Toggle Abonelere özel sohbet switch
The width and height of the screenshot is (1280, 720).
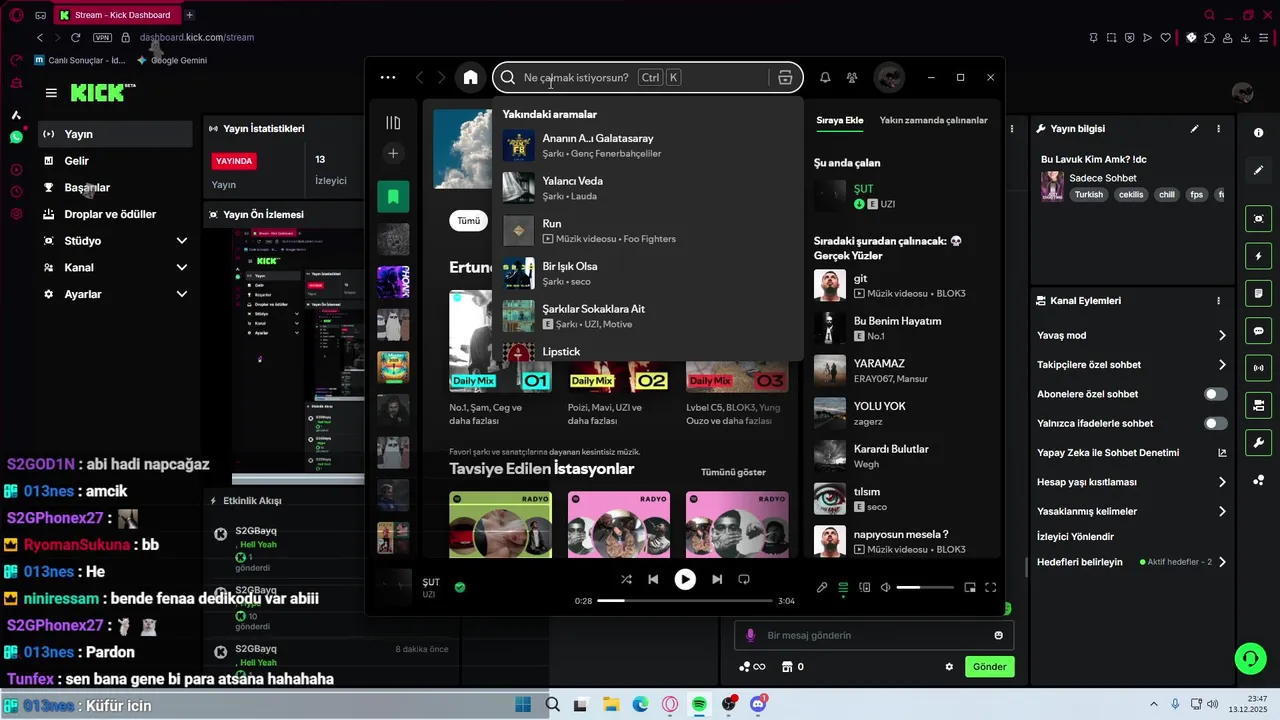point(1216,394)
